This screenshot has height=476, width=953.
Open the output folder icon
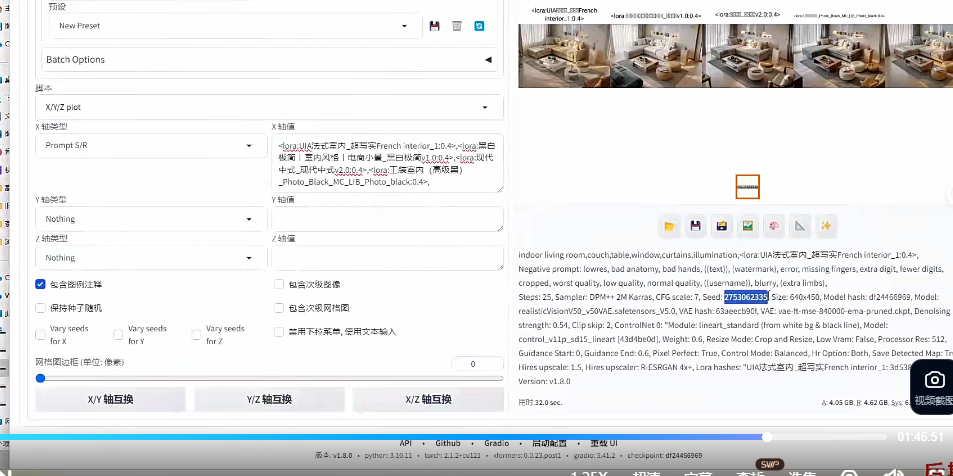669,226
